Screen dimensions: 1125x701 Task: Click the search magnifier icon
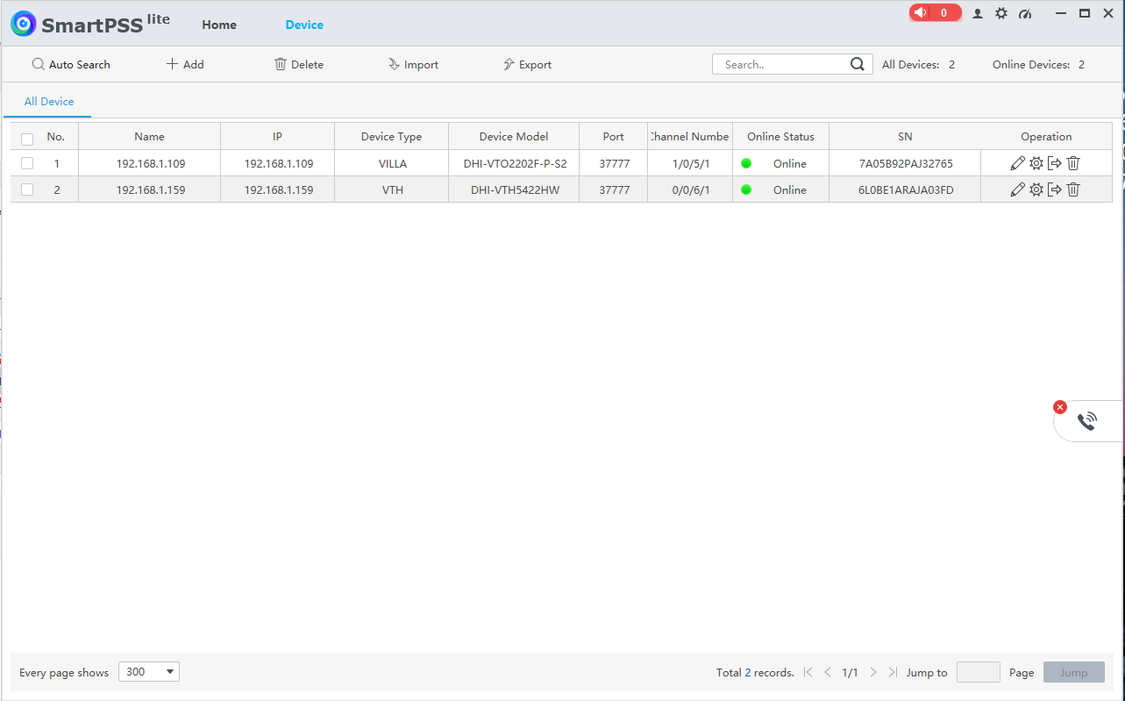coord(857,64)
